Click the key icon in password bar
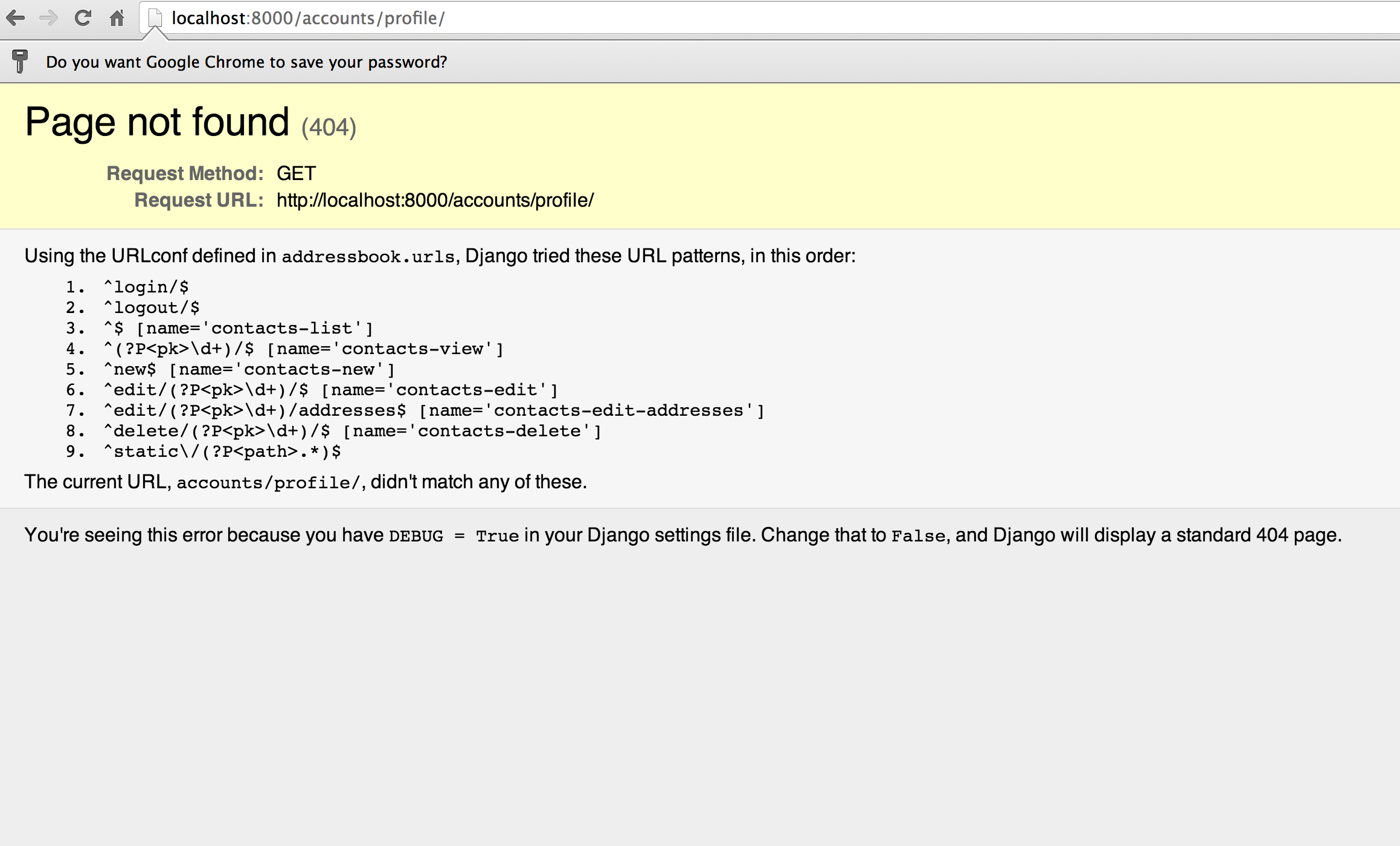This screenshot has width=1400, height=846. click(20, 62)
